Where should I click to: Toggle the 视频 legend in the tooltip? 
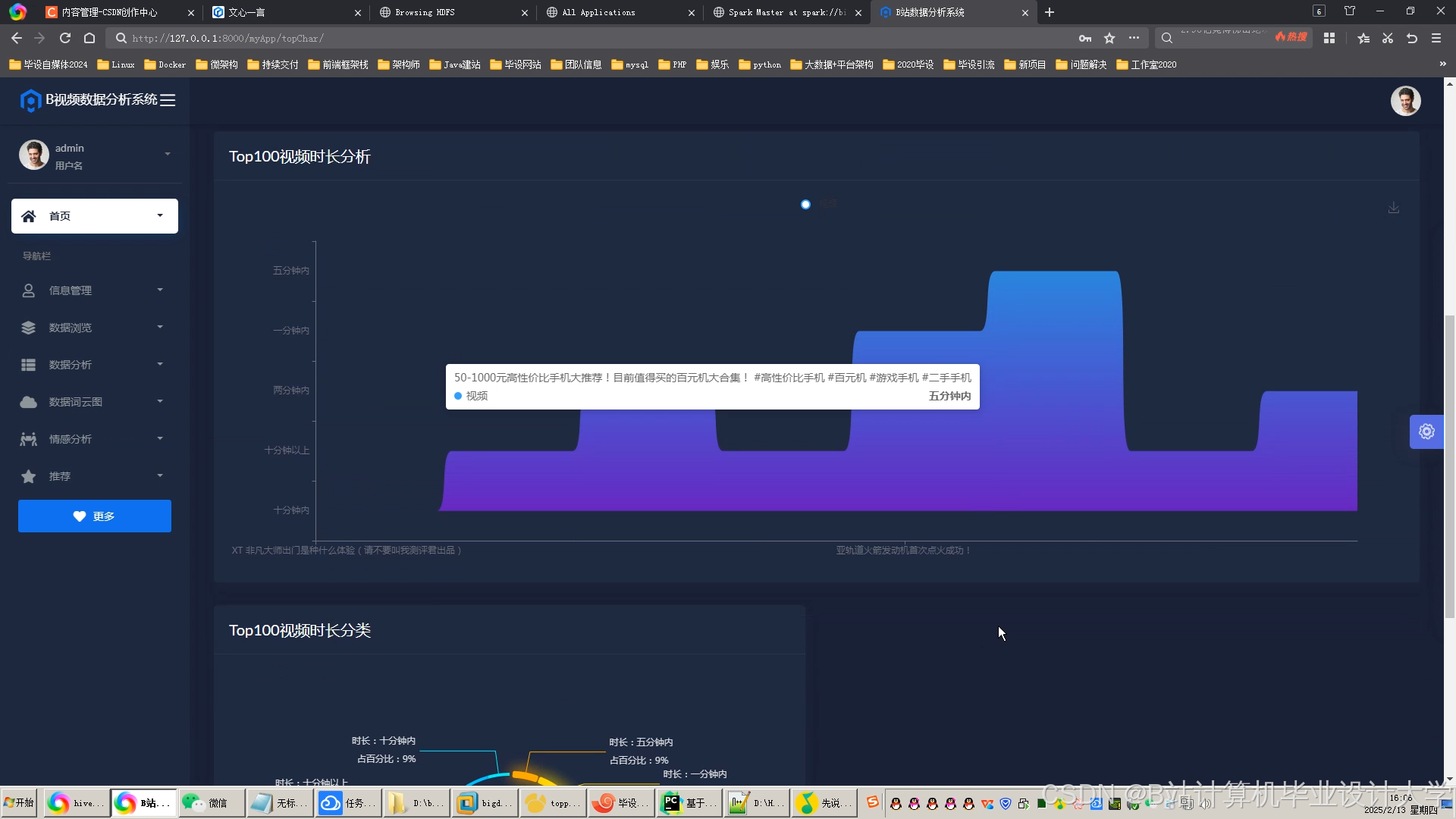[470, 395]
